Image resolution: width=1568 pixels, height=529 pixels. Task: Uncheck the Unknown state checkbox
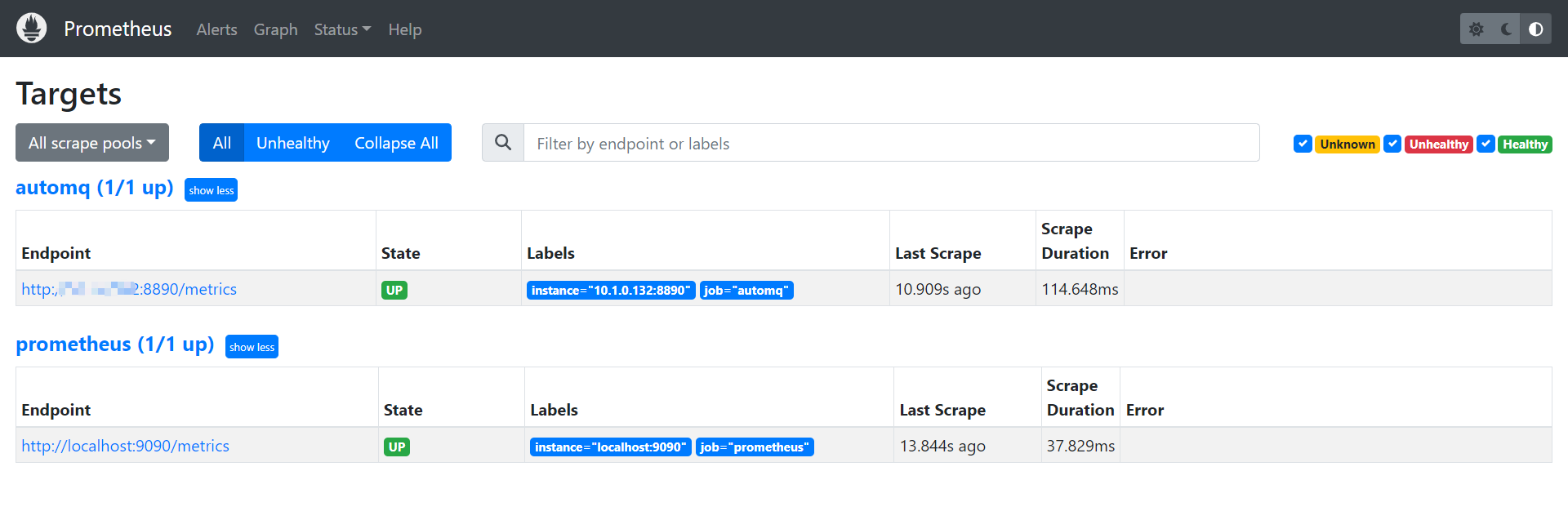(1303, 144)
